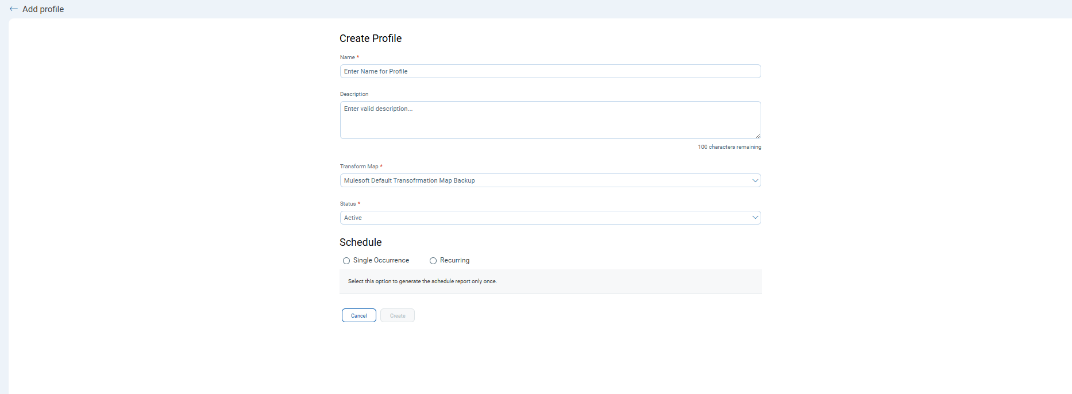Click the Recurring label text
This screenshot has width=1072, height=394.
click(x=455, y=261)
